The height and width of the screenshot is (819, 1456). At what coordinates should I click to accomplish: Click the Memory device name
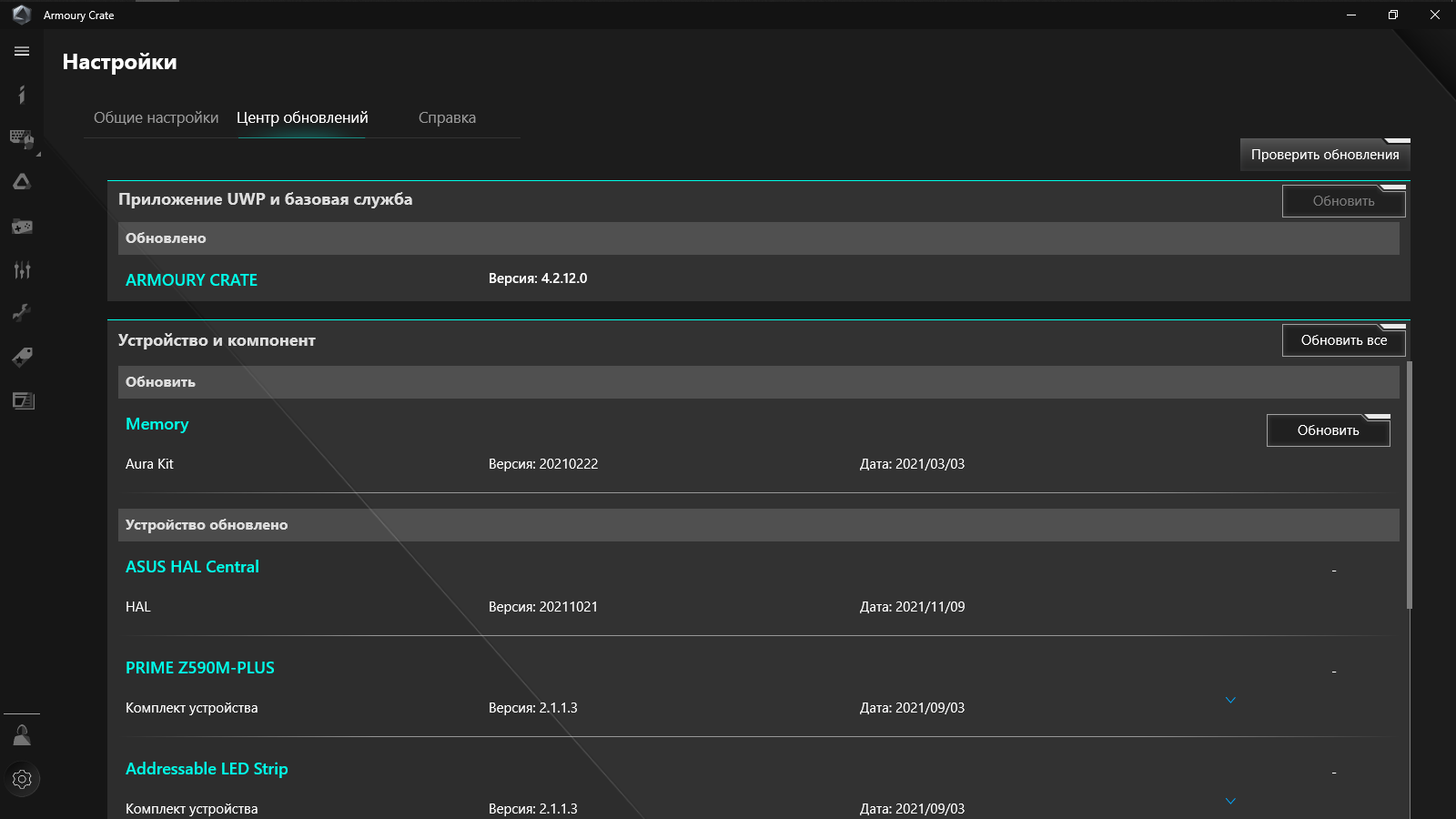(157, 424)
